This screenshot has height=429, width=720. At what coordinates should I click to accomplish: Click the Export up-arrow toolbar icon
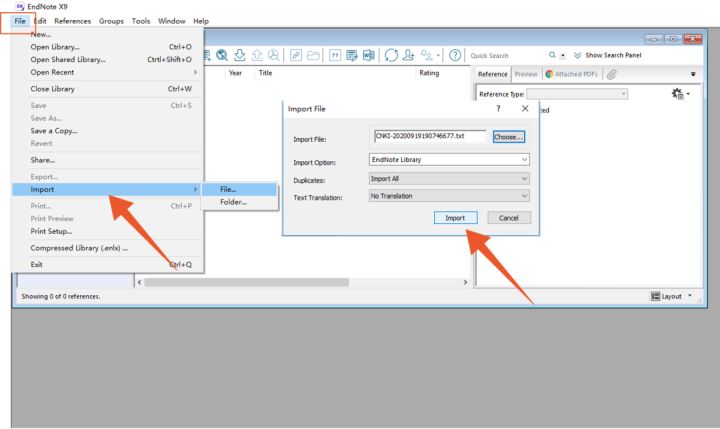257,55
